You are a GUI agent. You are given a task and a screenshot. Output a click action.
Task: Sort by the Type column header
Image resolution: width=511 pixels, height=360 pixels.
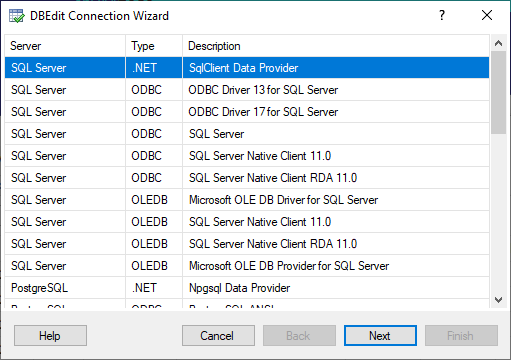click(x=154, y=46)
